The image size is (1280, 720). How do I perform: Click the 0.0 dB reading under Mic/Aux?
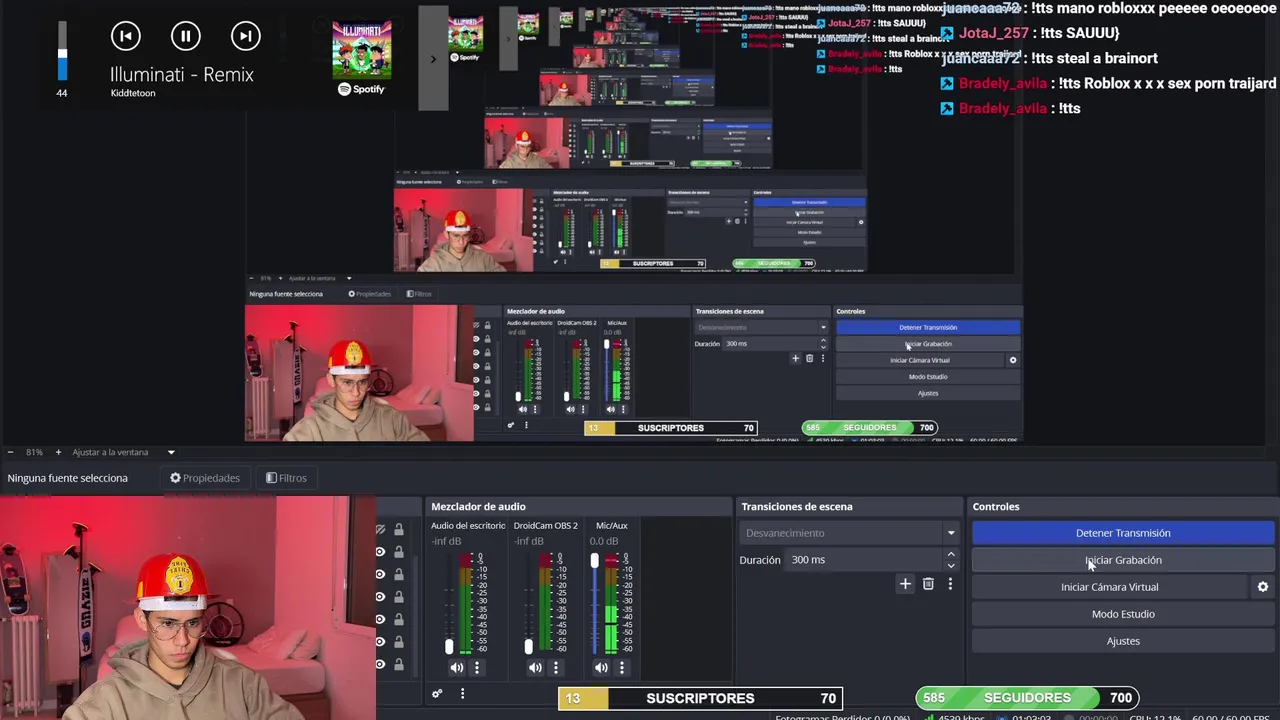[x=603, y=542]
